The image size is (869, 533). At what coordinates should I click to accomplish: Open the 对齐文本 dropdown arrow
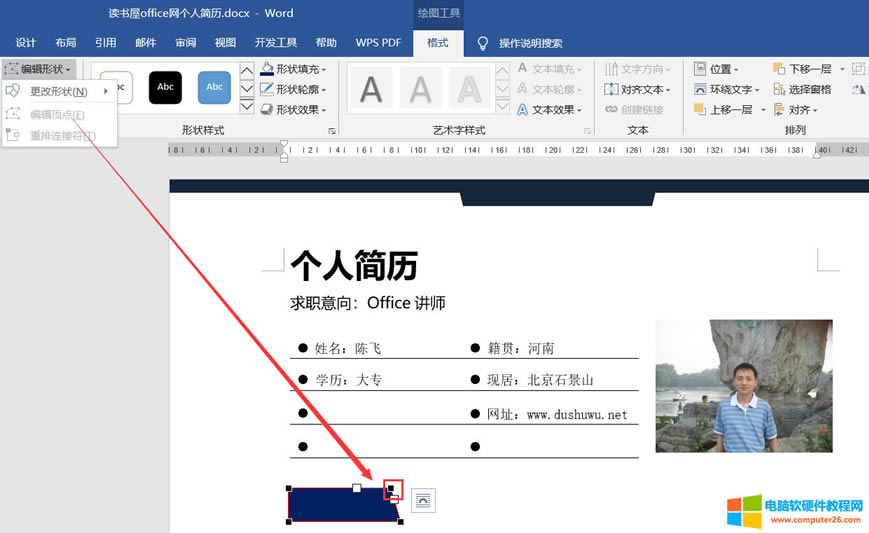[x=668, y=90]
